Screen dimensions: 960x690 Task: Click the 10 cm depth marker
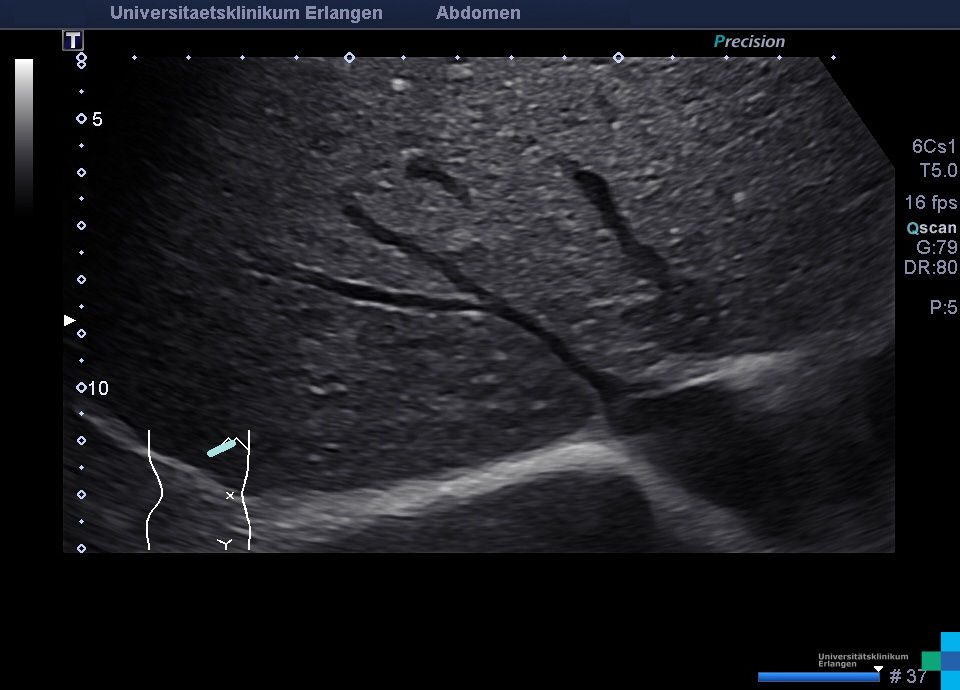(x=98, y=388)
